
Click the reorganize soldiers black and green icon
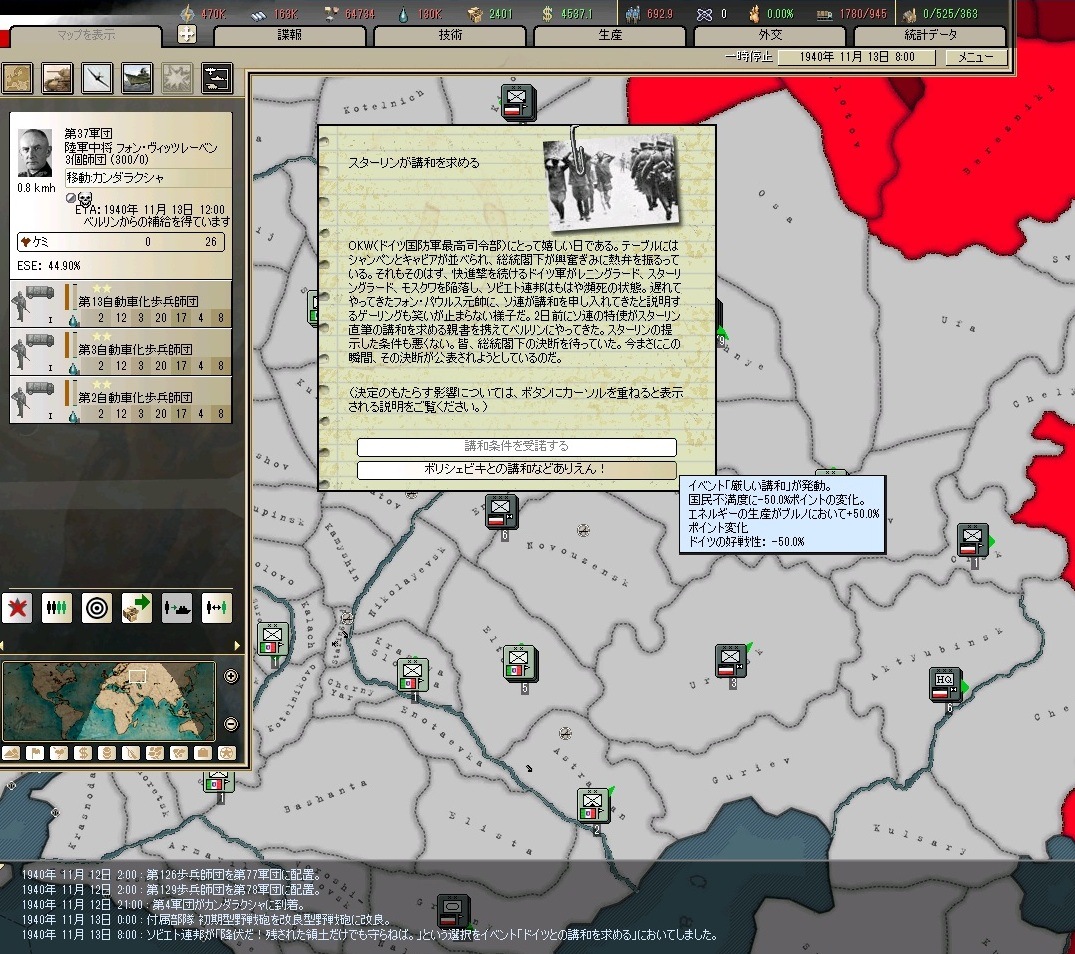click(57, 607)
